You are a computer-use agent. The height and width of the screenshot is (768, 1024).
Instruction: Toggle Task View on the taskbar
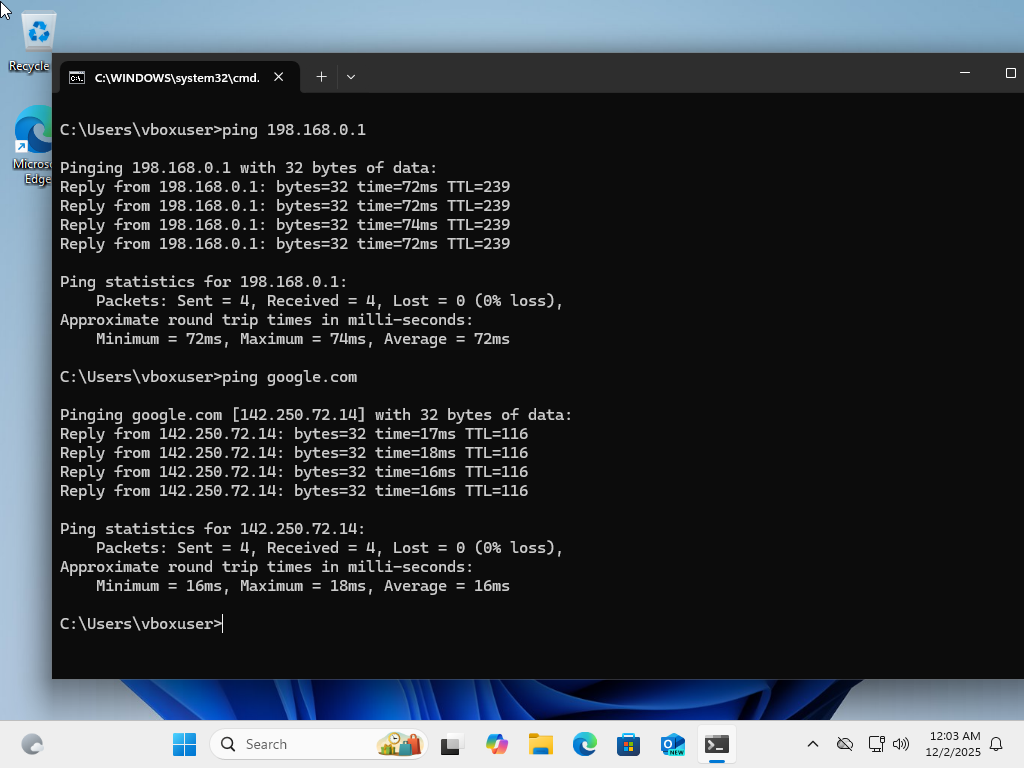click(x=451, y=744)
